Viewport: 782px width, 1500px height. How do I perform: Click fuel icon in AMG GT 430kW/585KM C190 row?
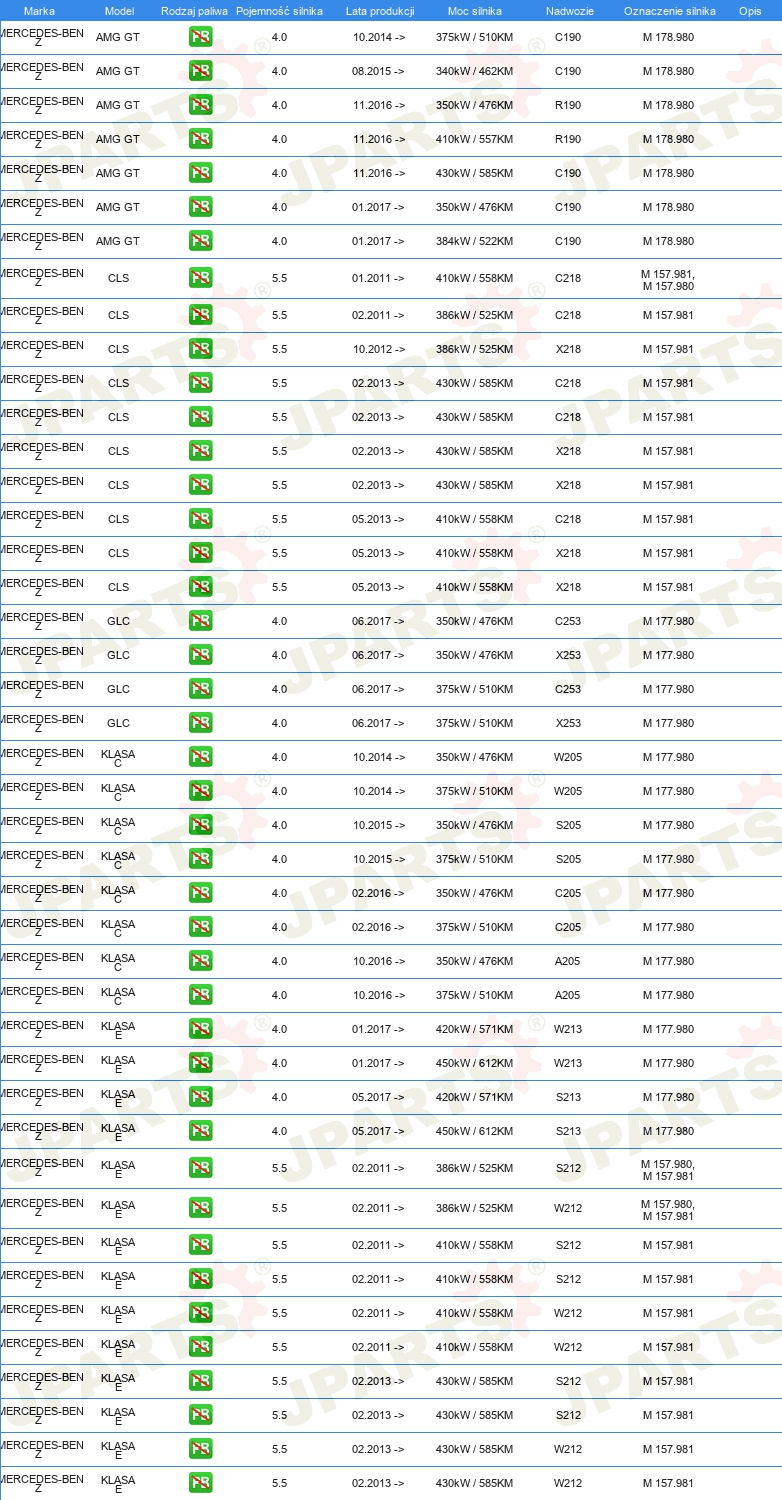(x=200, y=173)
